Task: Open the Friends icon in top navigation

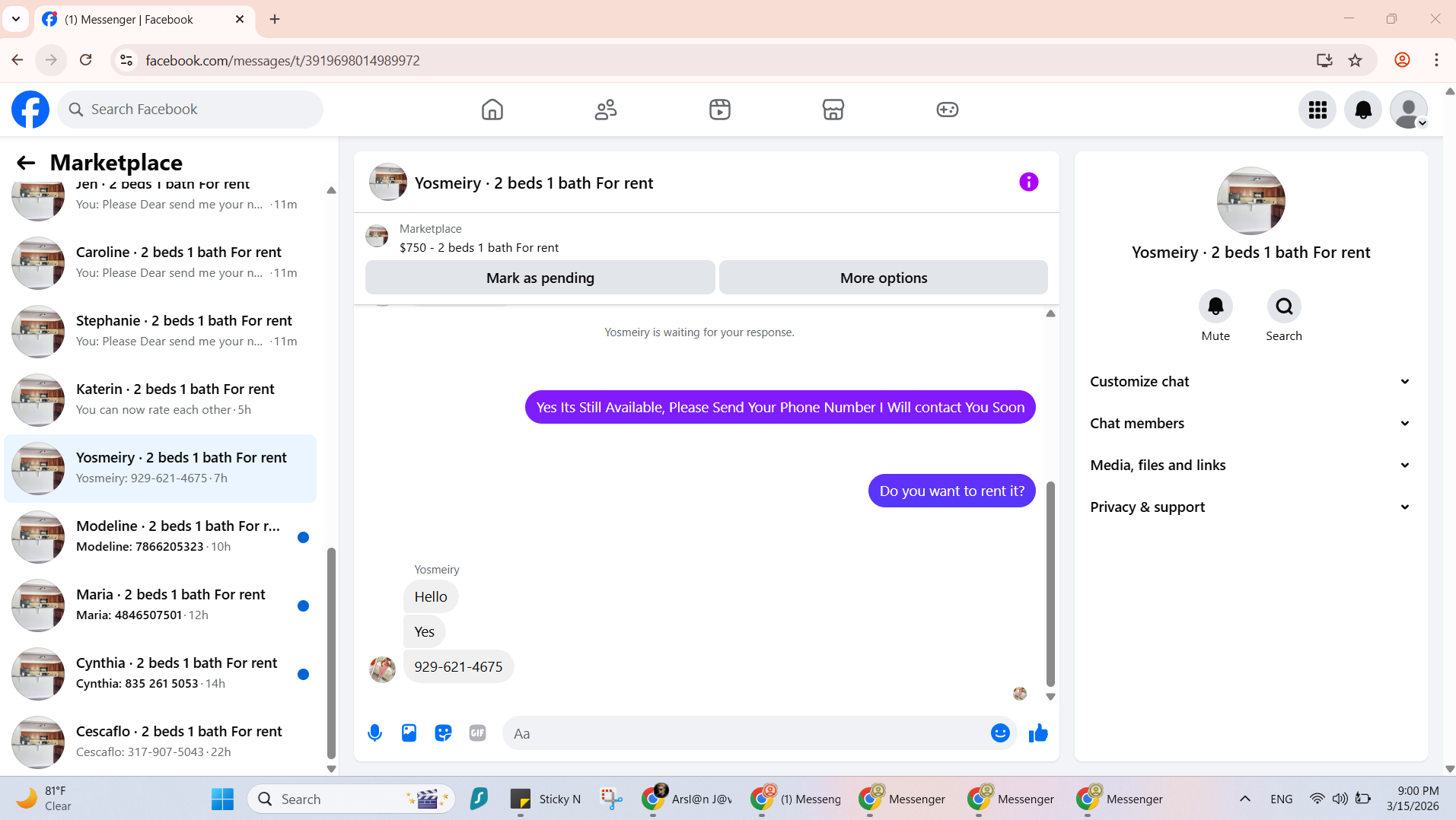Action: 606,110
